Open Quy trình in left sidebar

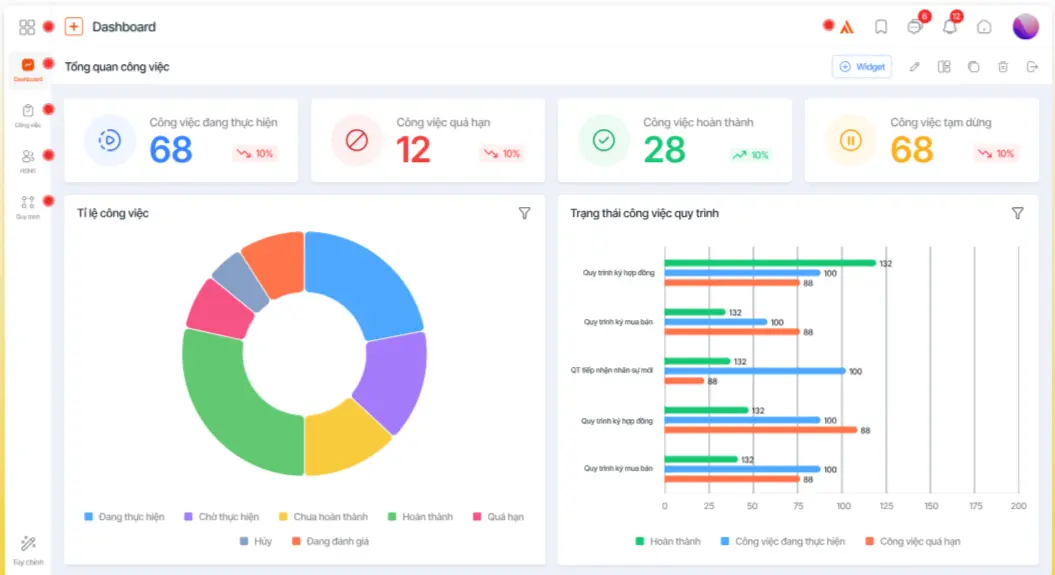tap(28, 207)
